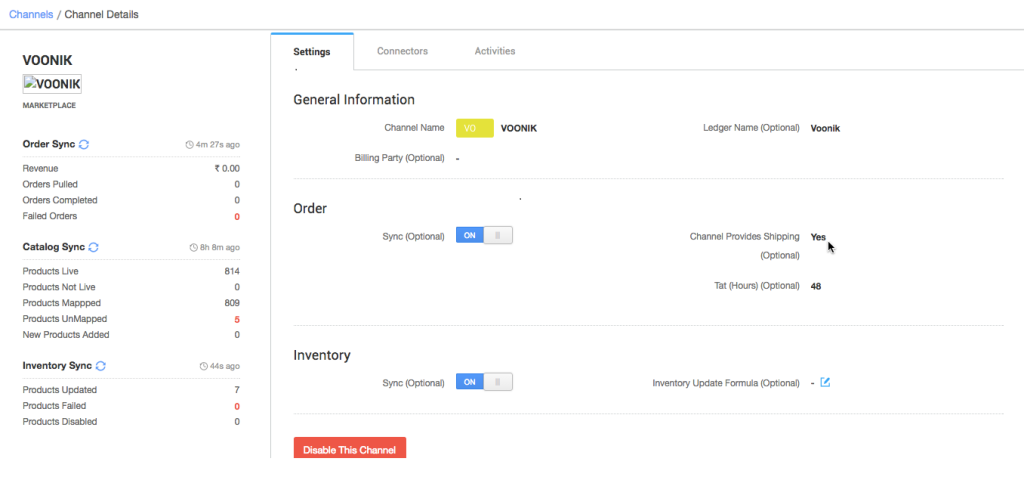Click Products Updated value 7
1024x480 pixels.
coord(237,390)
